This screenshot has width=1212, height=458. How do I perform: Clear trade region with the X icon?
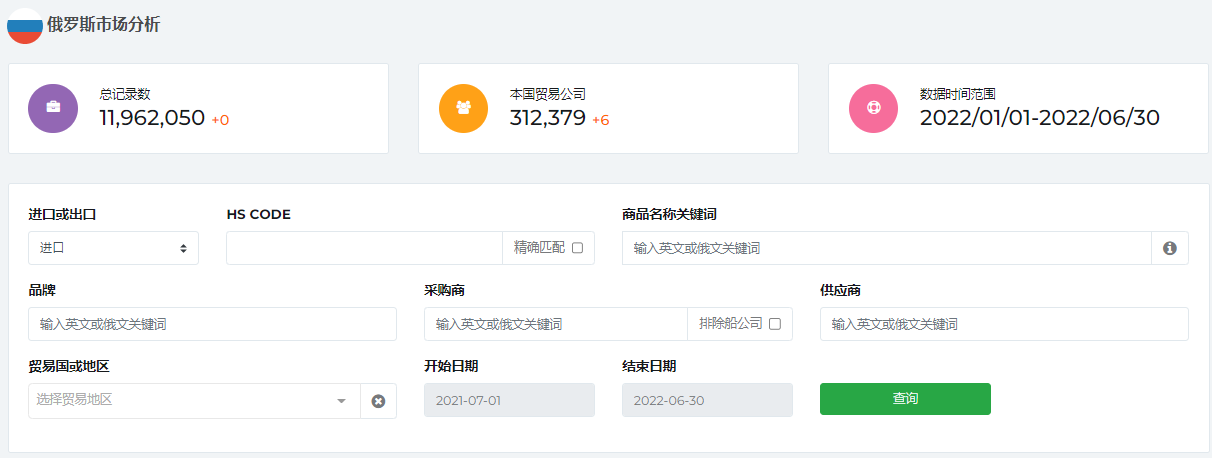(378, 401)
